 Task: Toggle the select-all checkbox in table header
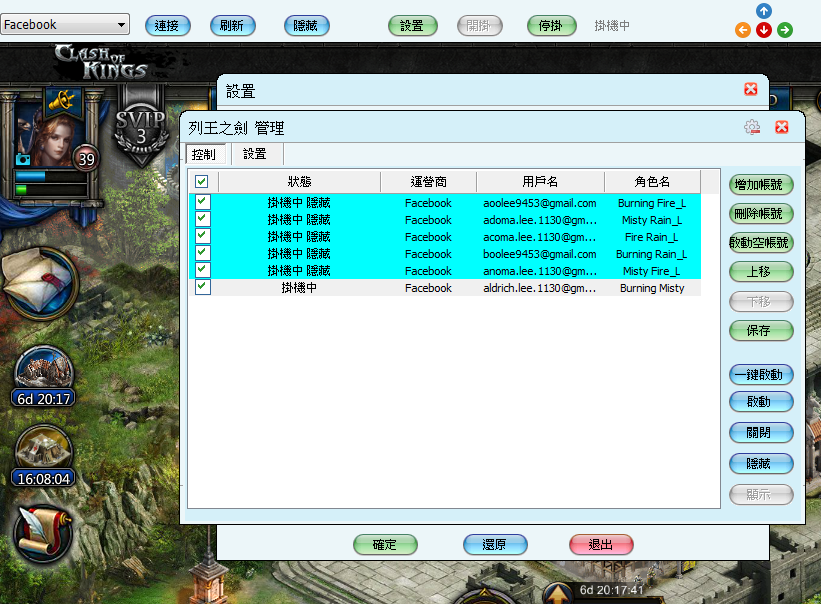202,182
